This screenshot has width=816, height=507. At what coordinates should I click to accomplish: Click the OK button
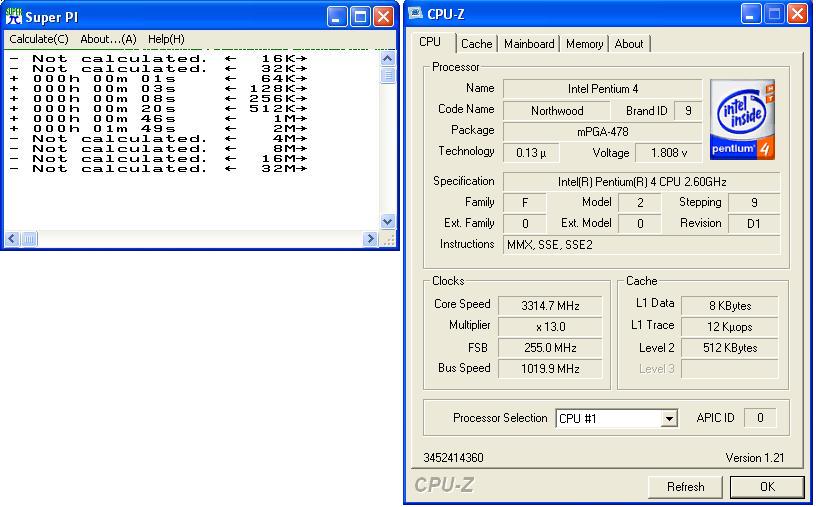tap(767, 487)
